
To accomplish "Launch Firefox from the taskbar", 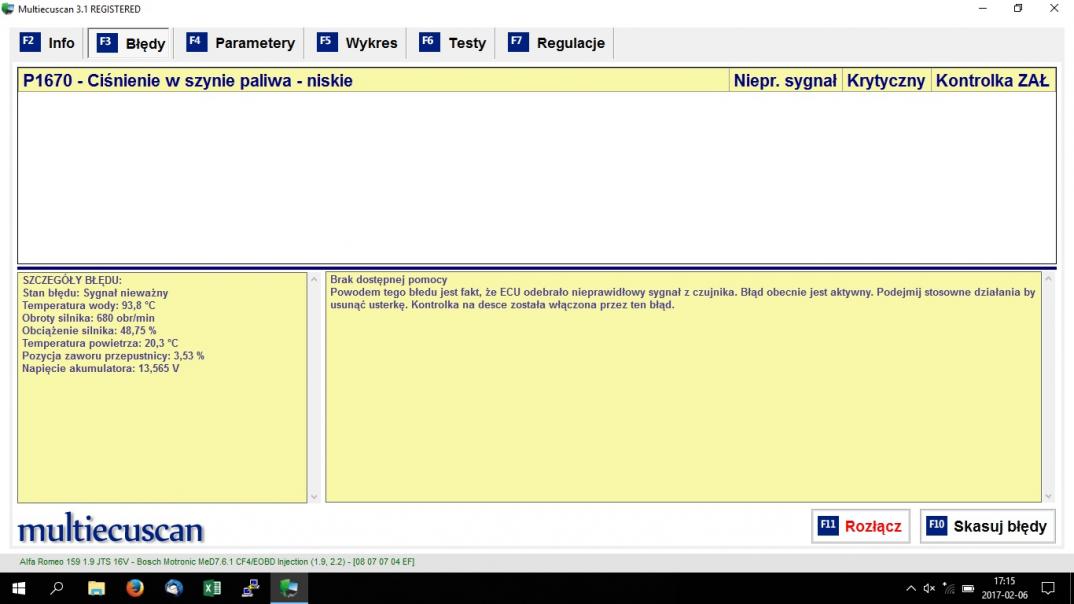I will coord(135,588).
